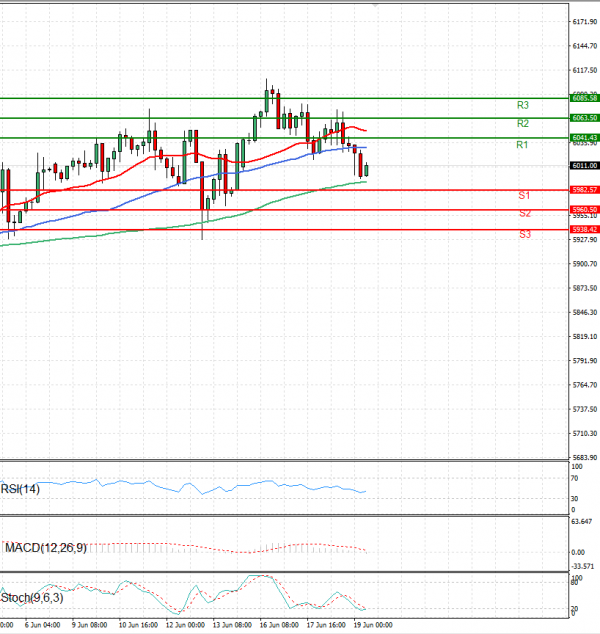Select the R2 resistance label

[x=523, y=124]
